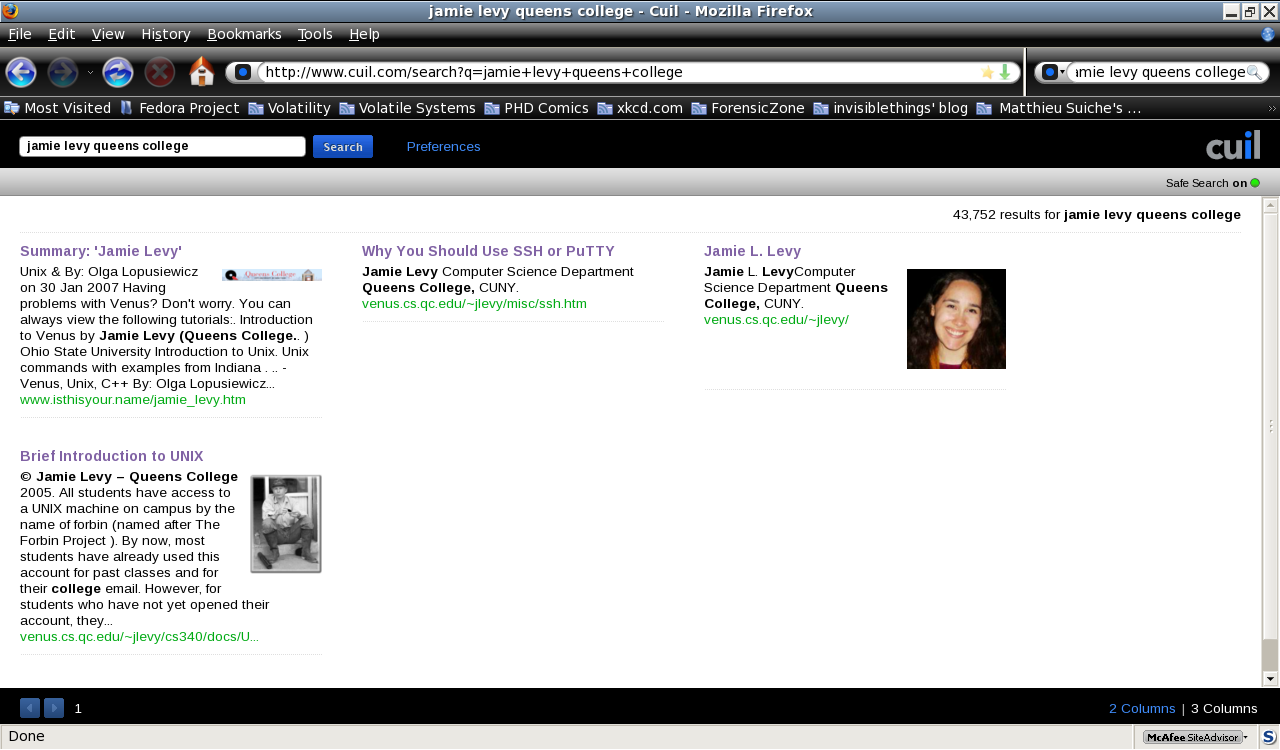Click the browser search box text field
1280x750 pixels.
click(1158, 72)
